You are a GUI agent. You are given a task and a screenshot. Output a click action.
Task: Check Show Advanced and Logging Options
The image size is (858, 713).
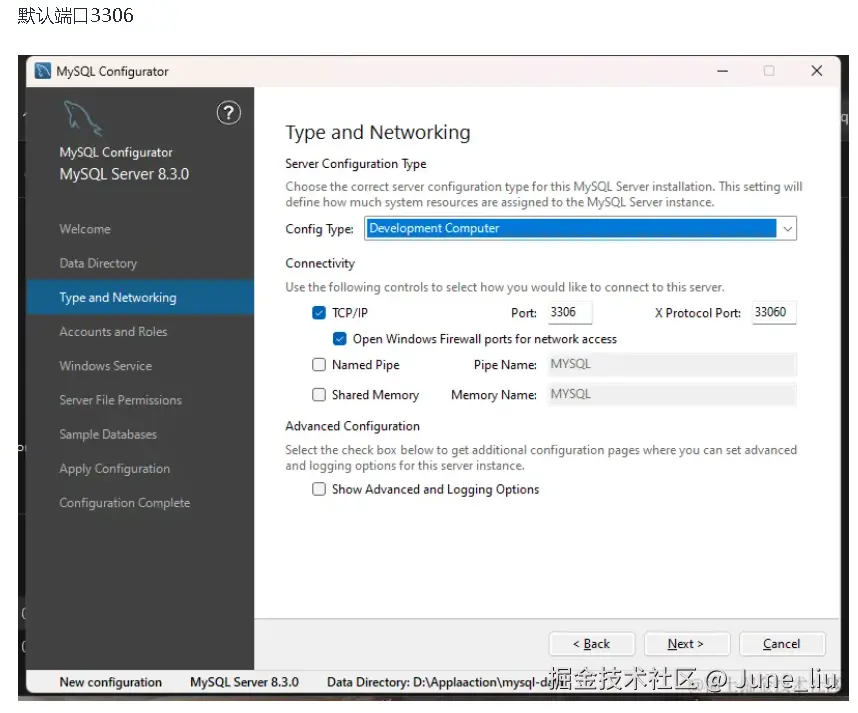pyautogui.click(x=318, y=489)
